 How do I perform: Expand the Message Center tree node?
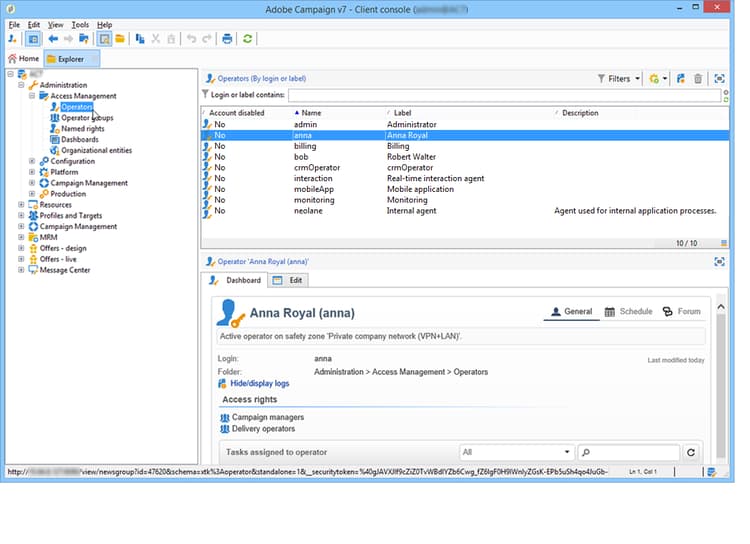(21, 270)
